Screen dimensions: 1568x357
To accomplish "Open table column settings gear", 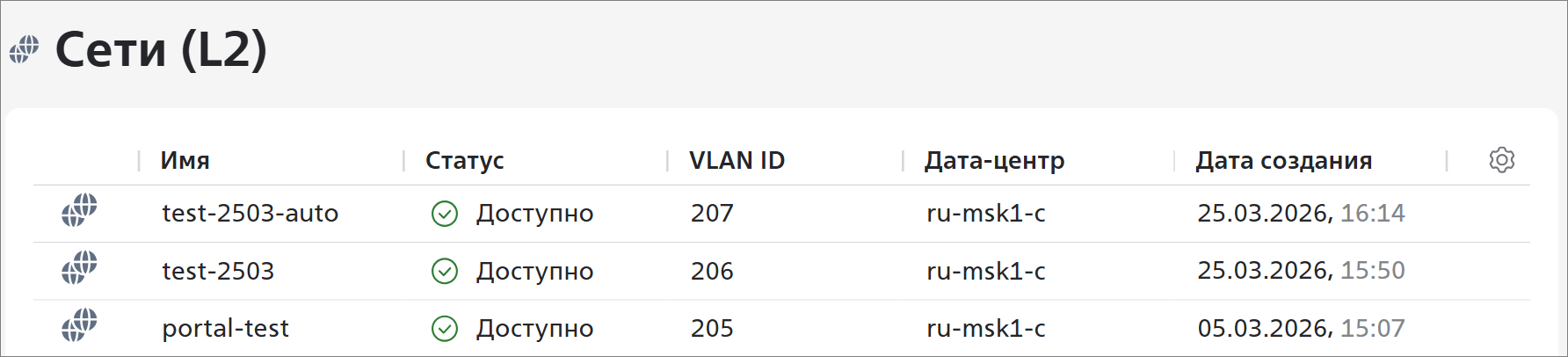I will point(1501,160).
